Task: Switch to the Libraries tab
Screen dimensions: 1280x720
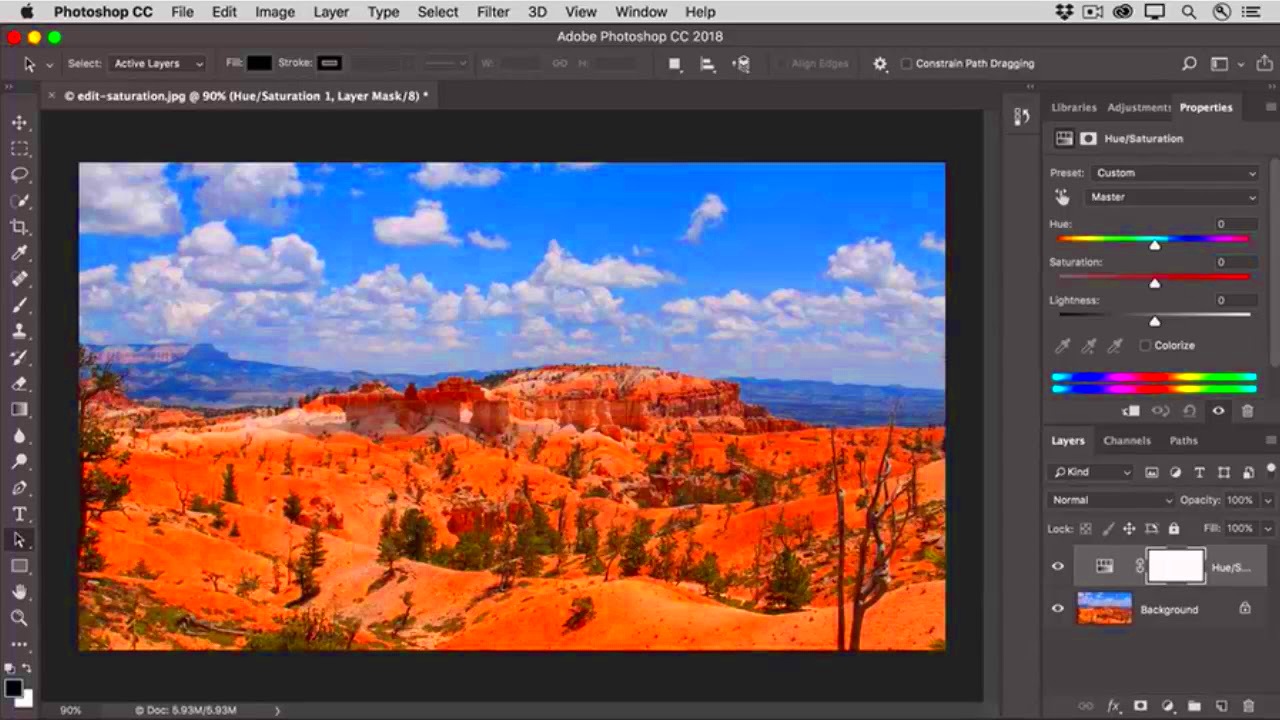Action: [x=1074, y=107]
